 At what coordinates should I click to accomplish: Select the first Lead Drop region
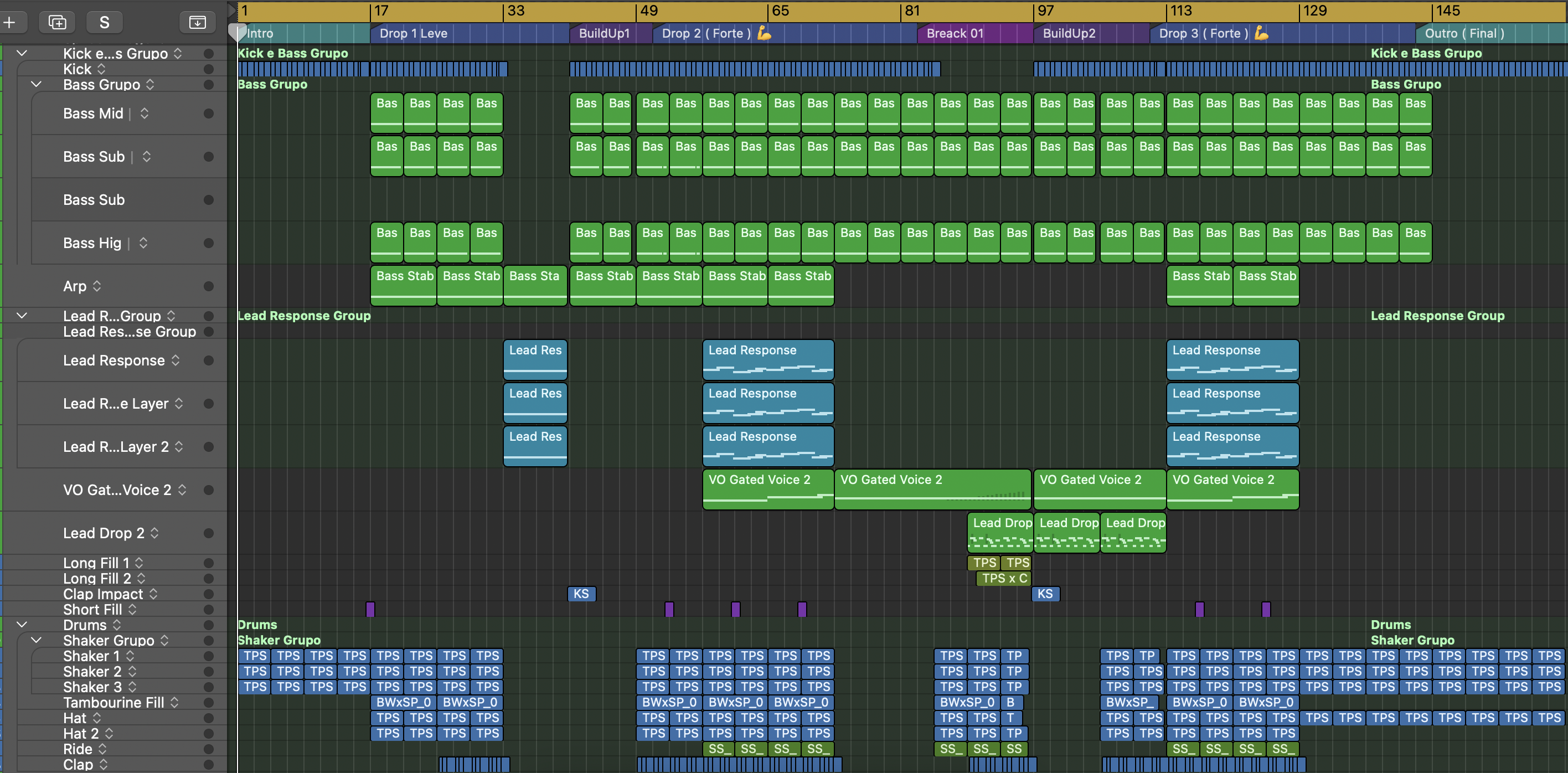[x=1000, y=533]
